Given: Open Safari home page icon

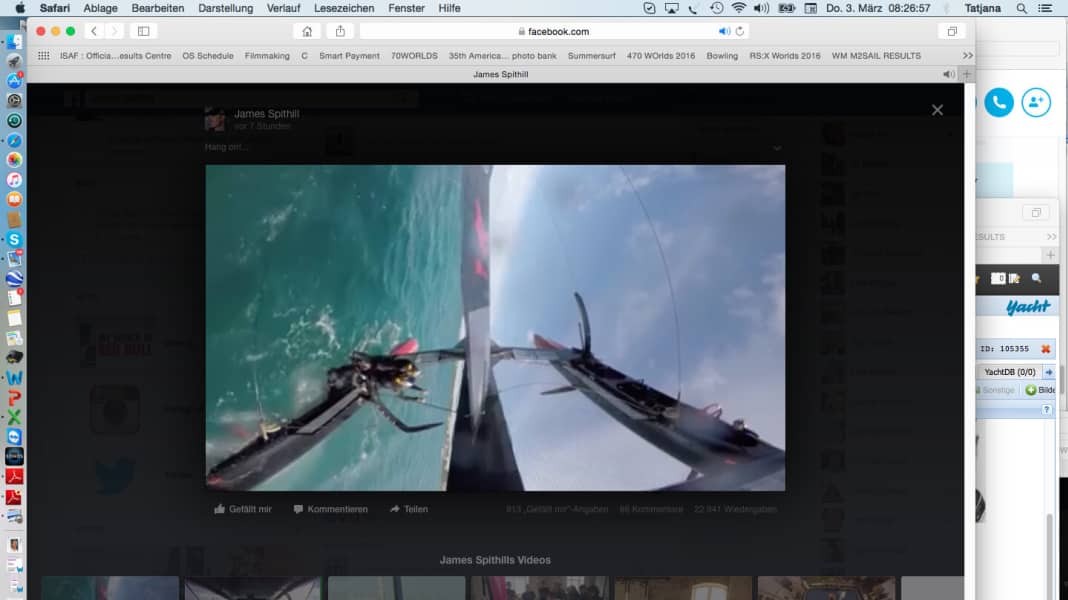Looking at the screenshot, I should click(x=307, y=31).
